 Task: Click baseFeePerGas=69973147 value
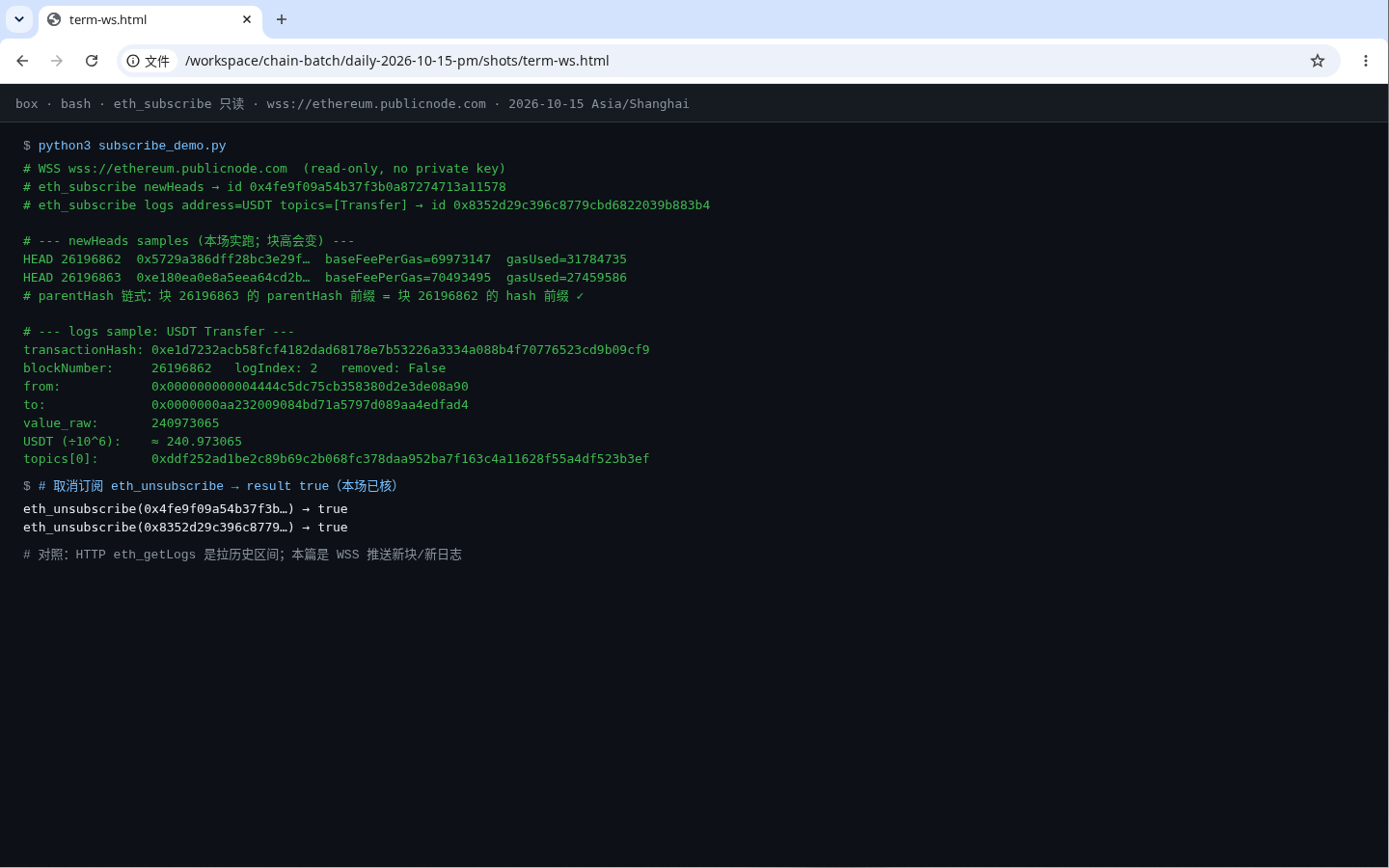point(408,259)
